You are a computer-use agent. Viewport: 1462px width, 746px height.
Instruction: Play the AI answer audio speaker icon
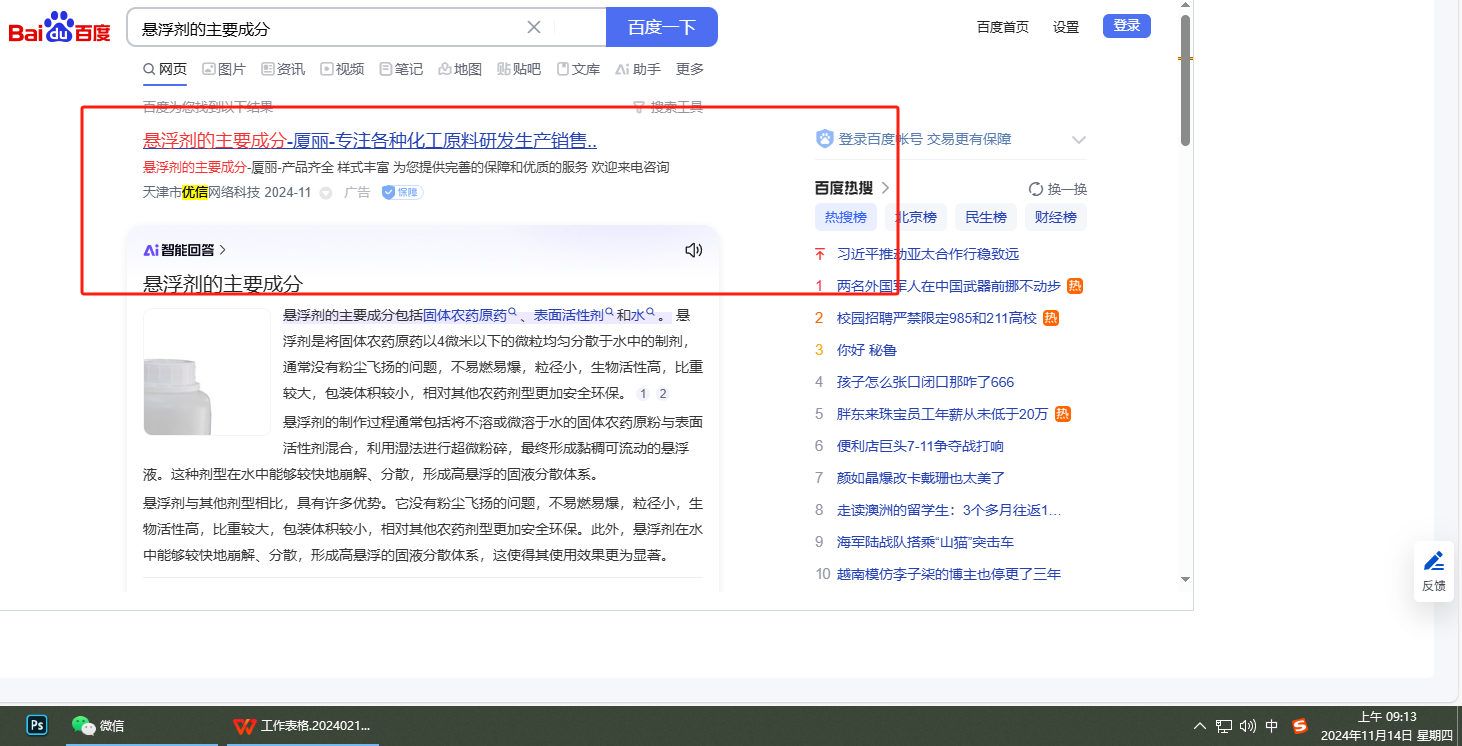[x=693, y=250]
